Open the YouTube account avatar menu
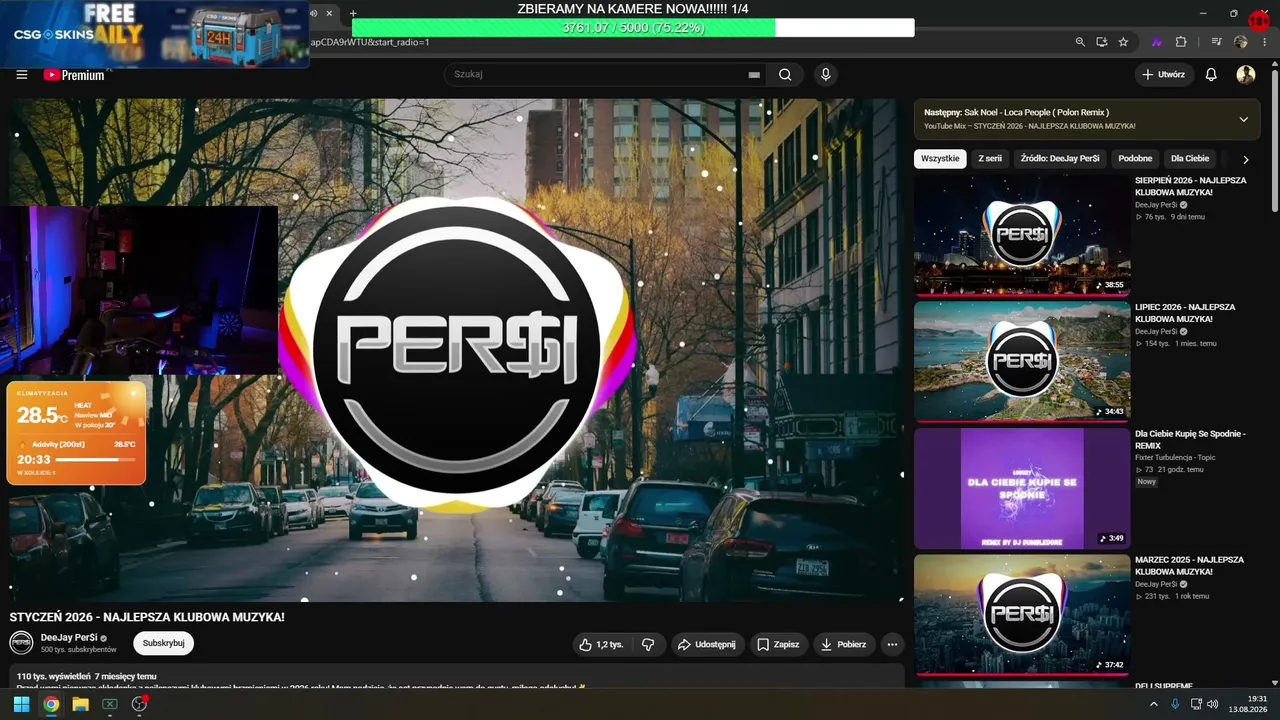Screen dimensions: 1280x720 pos(1246,75)
